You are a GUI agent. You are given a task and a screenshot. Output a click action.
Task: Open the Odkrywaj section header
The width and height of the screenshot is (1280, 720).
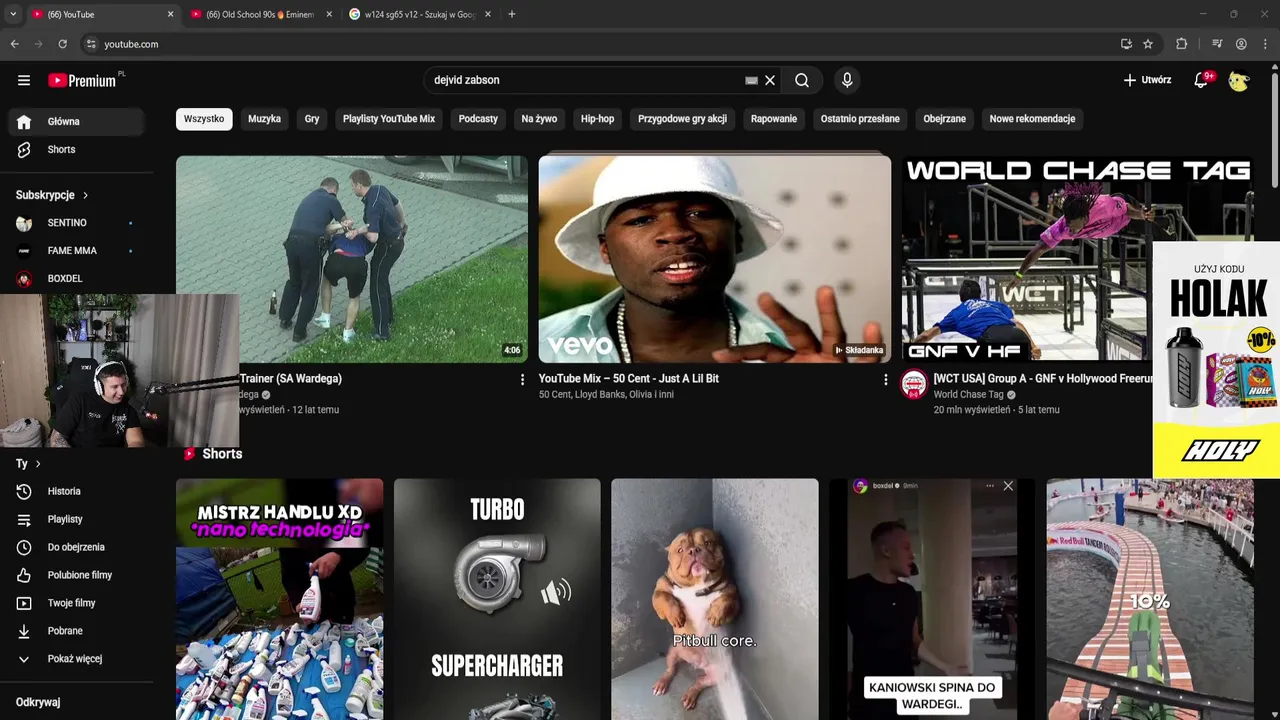(x=38, y=702)
